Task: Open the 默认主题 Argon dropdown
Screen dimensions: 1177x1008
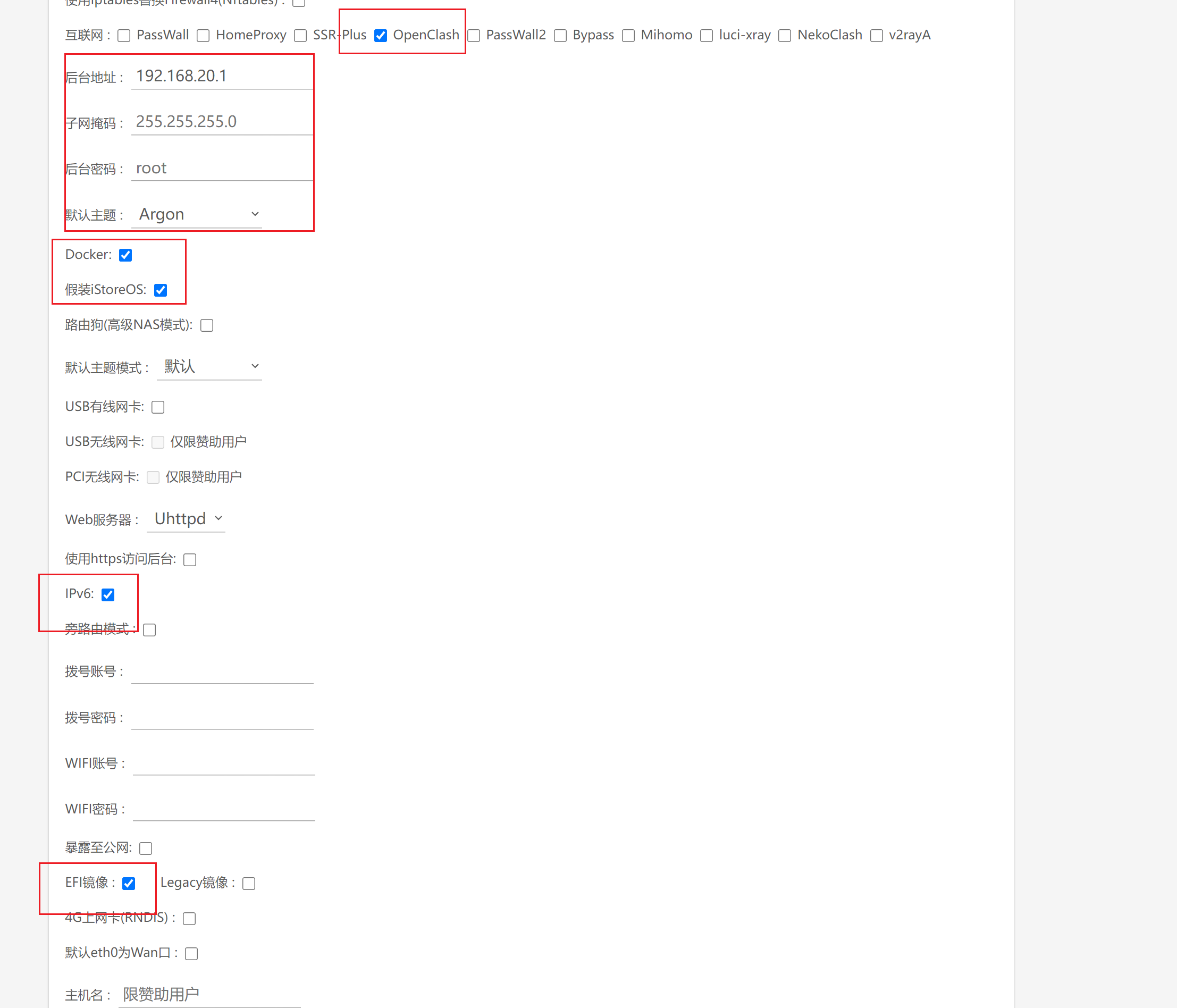Action: click(x=197, y=214)
